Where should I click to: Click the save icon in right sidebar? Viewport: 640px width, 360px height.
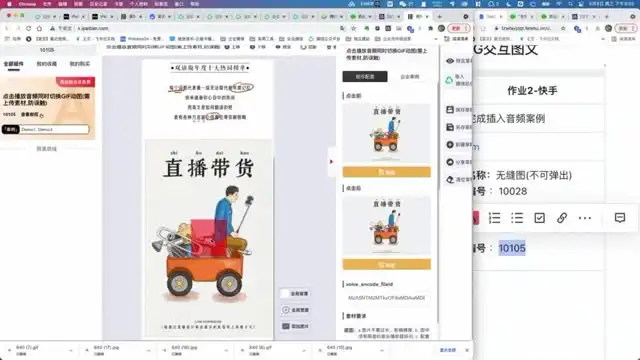tap(450, 110)
